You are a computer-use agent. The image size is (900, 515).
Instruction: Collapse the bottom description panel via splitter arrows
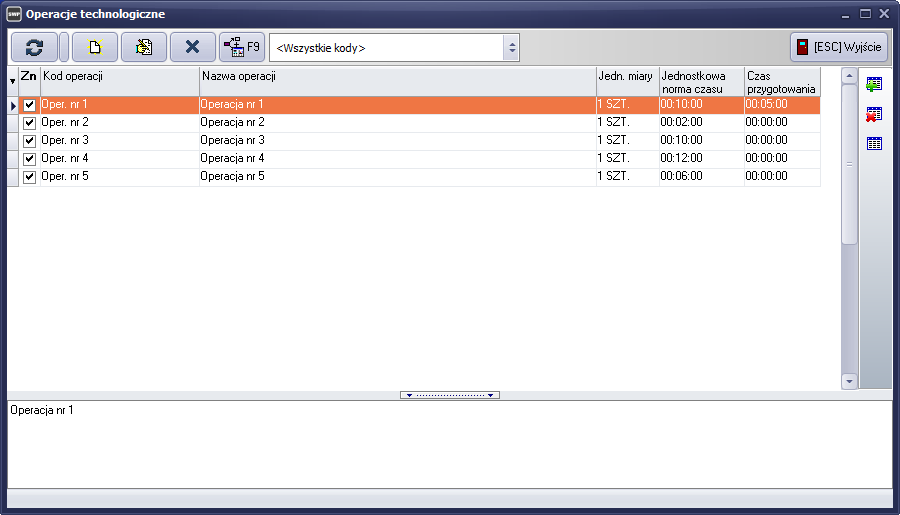[450, 395]
